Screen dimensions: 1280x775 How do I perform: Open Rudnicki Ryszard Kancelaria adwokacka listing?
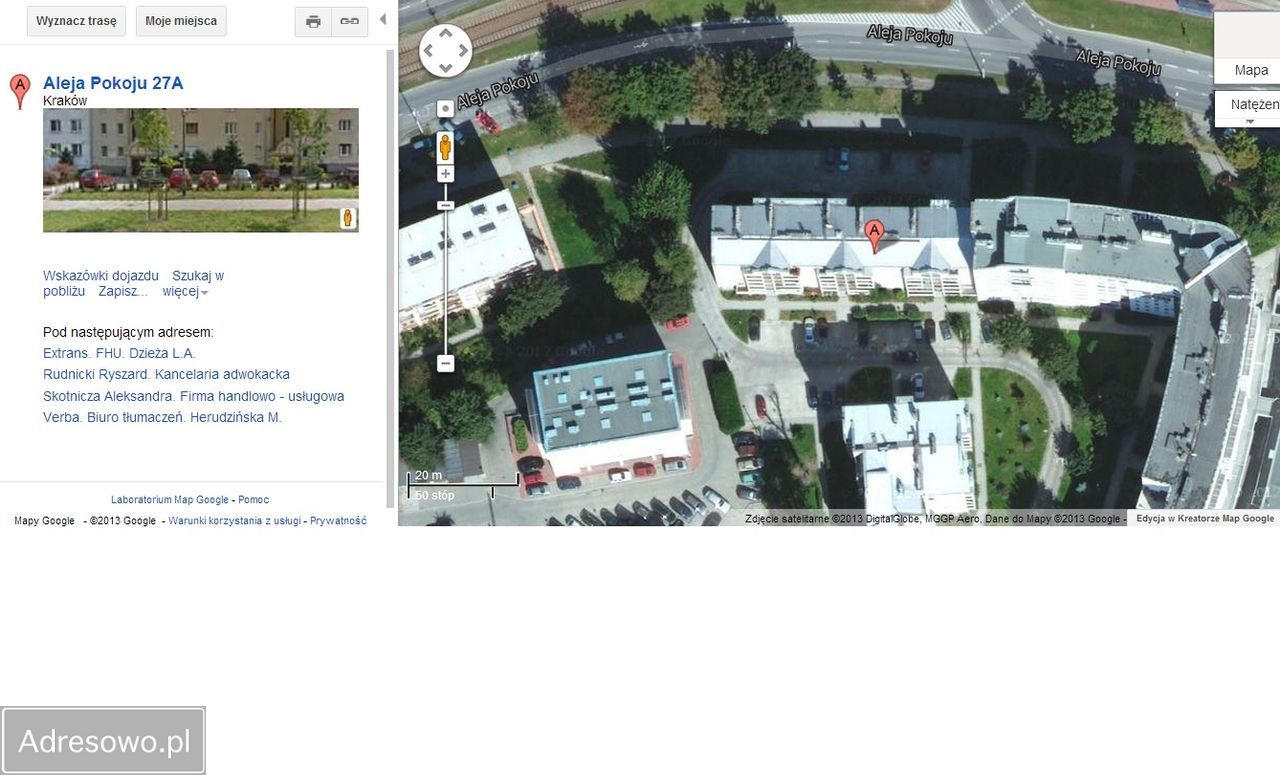[x=166, y=374]
